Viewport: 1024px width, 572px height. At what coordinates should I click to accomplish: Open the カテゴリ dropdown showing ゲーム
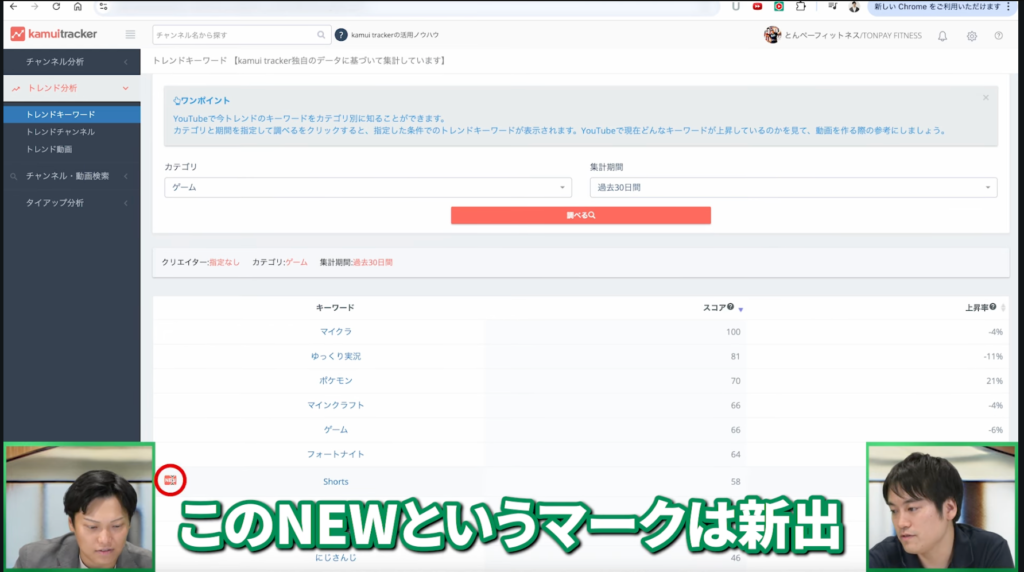pos(368,187)
